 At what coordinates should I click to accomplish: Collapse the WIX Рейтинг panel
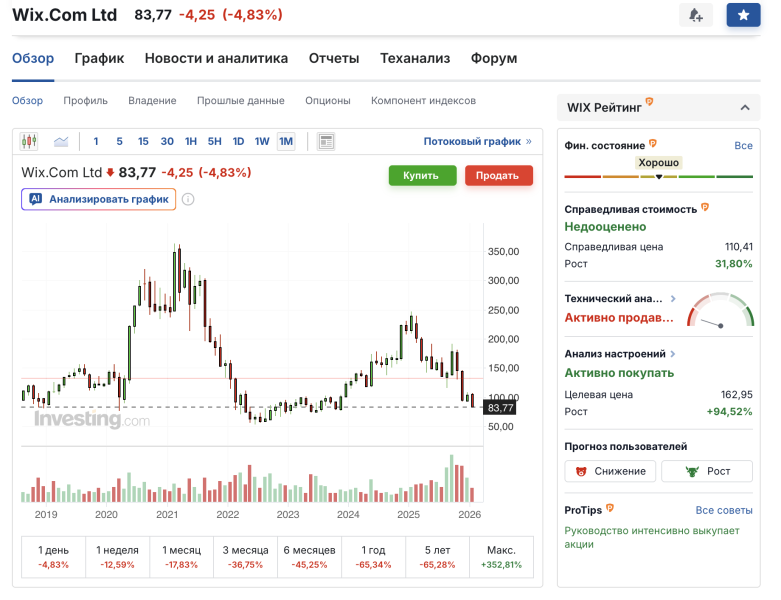click(743, 108)
